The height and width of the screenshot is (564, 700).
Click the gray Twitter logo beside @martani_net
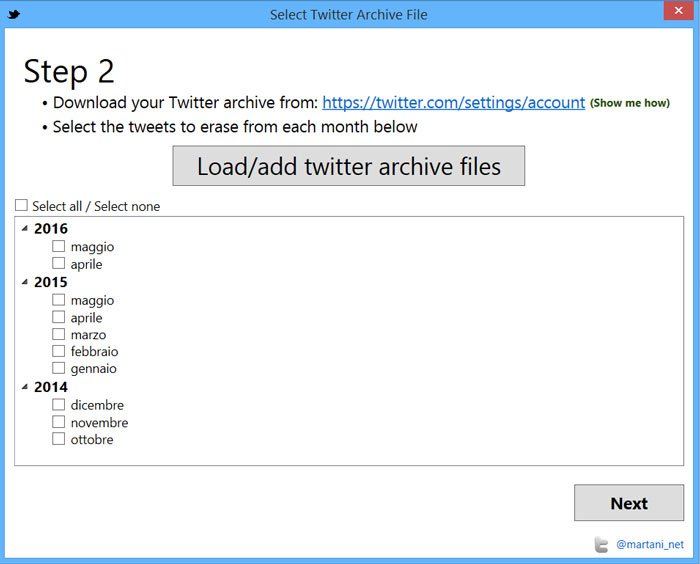(601, 545)
